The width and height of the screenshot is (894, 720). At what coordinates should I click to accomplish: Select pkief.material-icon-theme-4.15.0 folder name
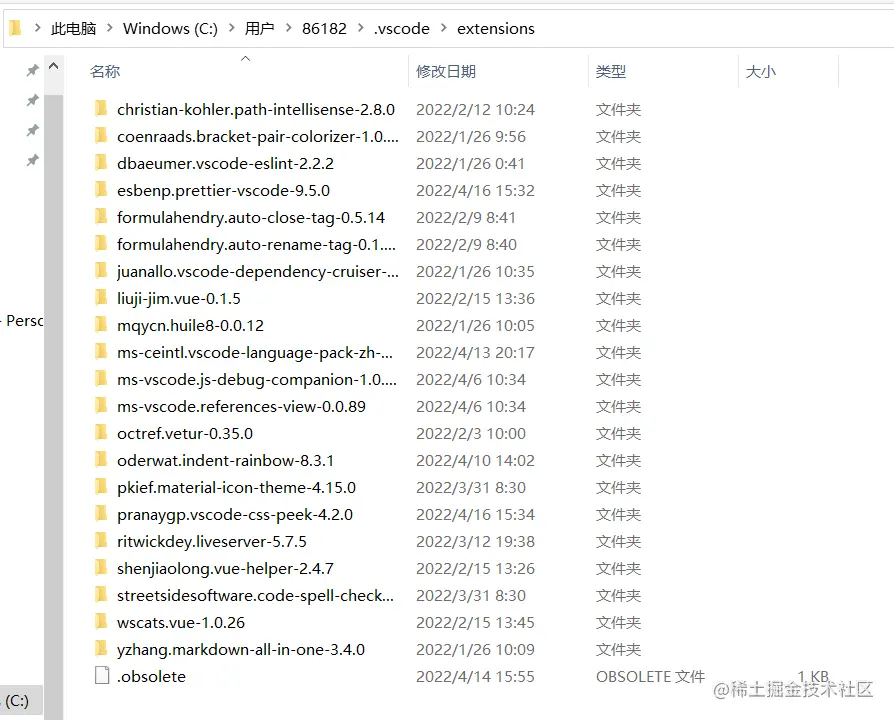coord(236,487)
